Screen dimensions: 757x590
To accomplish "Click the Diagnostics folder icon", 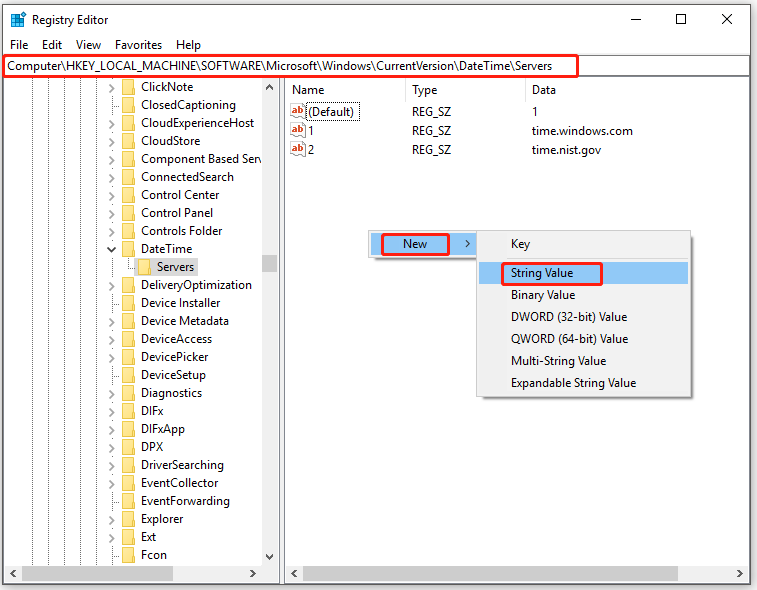I will tap(128, 393).
